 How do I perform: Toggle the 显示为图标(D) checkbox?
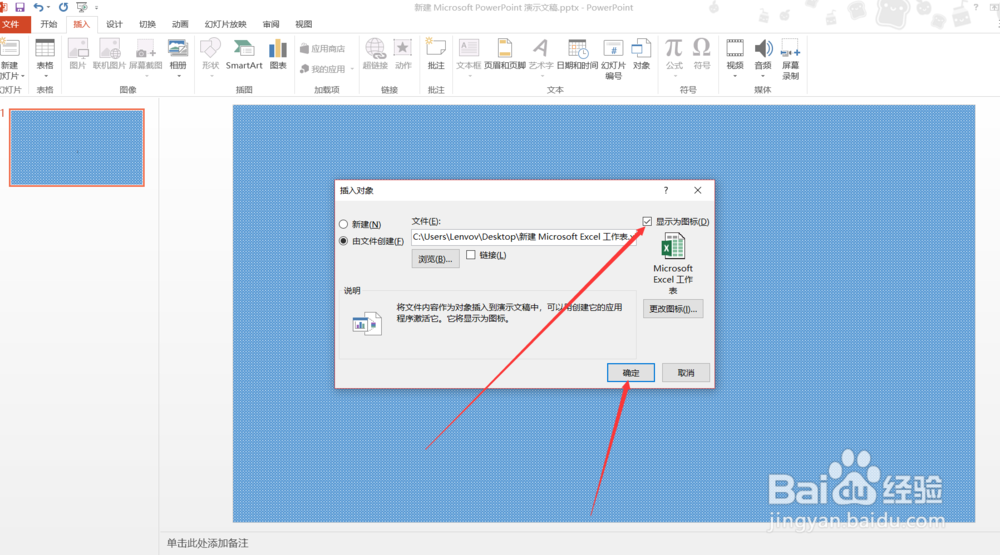[x=647, y=221]
